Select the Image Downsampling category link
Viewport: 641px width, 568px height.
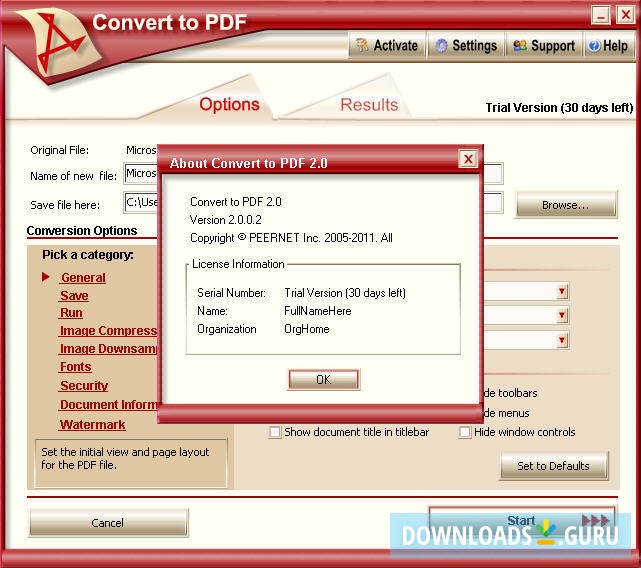(x=108, y=348)
